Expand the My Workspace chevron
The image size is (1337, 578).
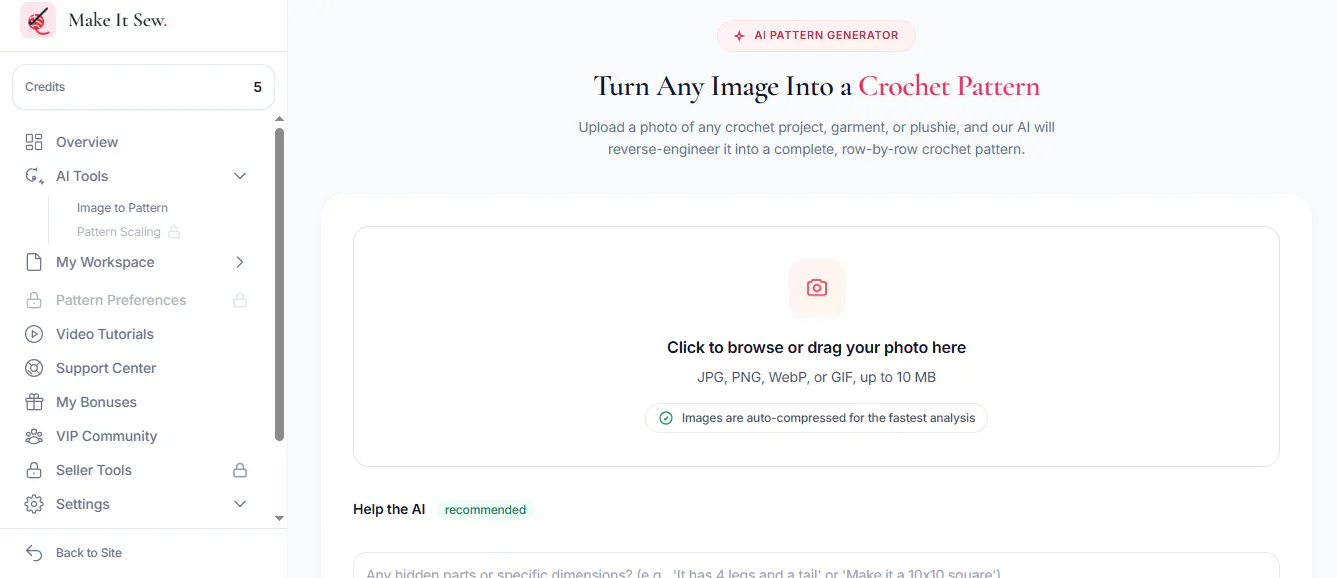point(240,262)
